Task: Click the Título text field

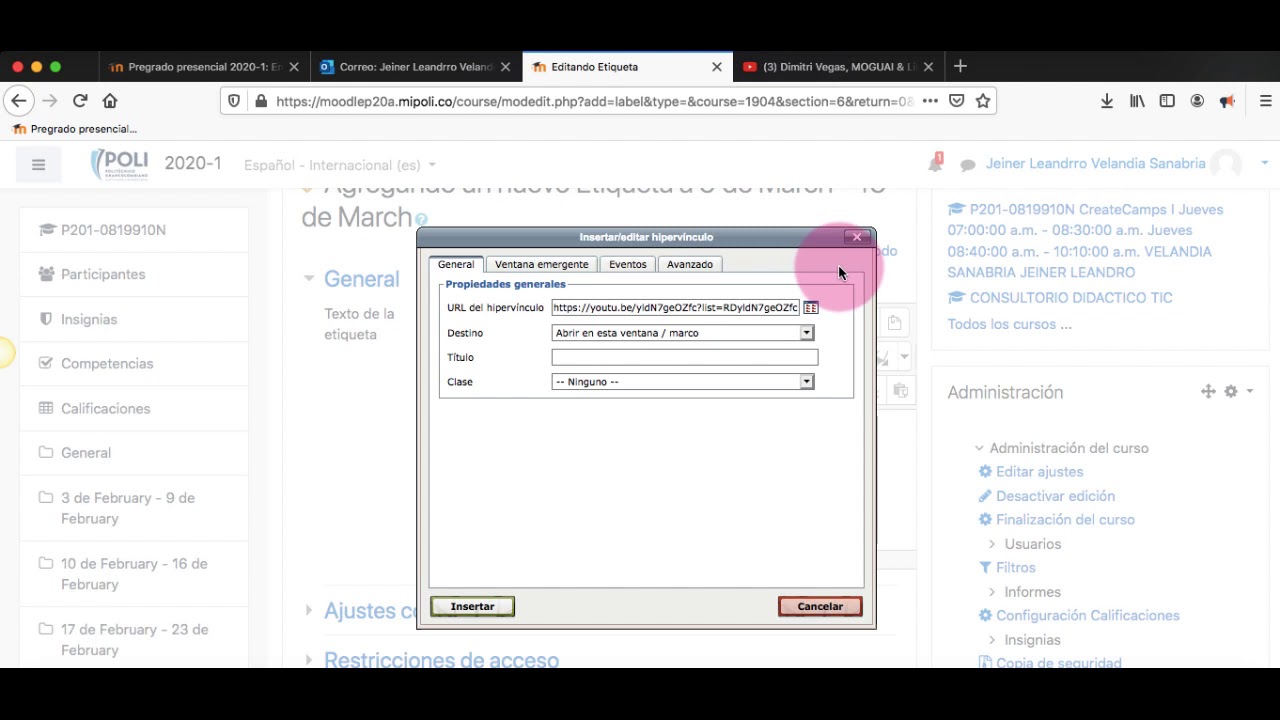Action: (x=684, y=357)
